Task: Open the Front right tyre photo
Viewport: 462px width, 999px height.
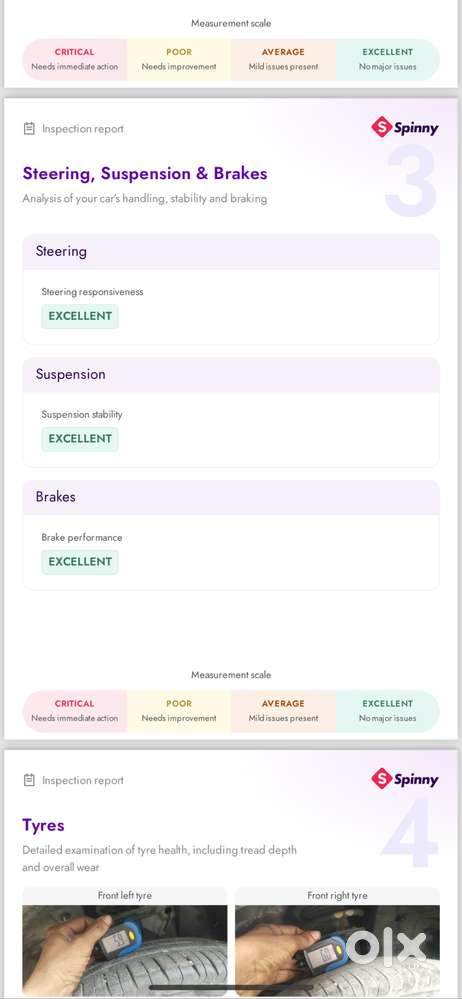Action: (x=337, y=951)
